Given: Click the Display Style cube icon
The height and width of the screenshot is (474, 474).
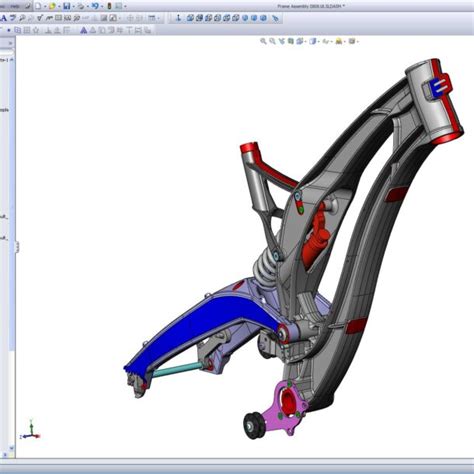Looking at the screenshot, I should pos(312,41).
